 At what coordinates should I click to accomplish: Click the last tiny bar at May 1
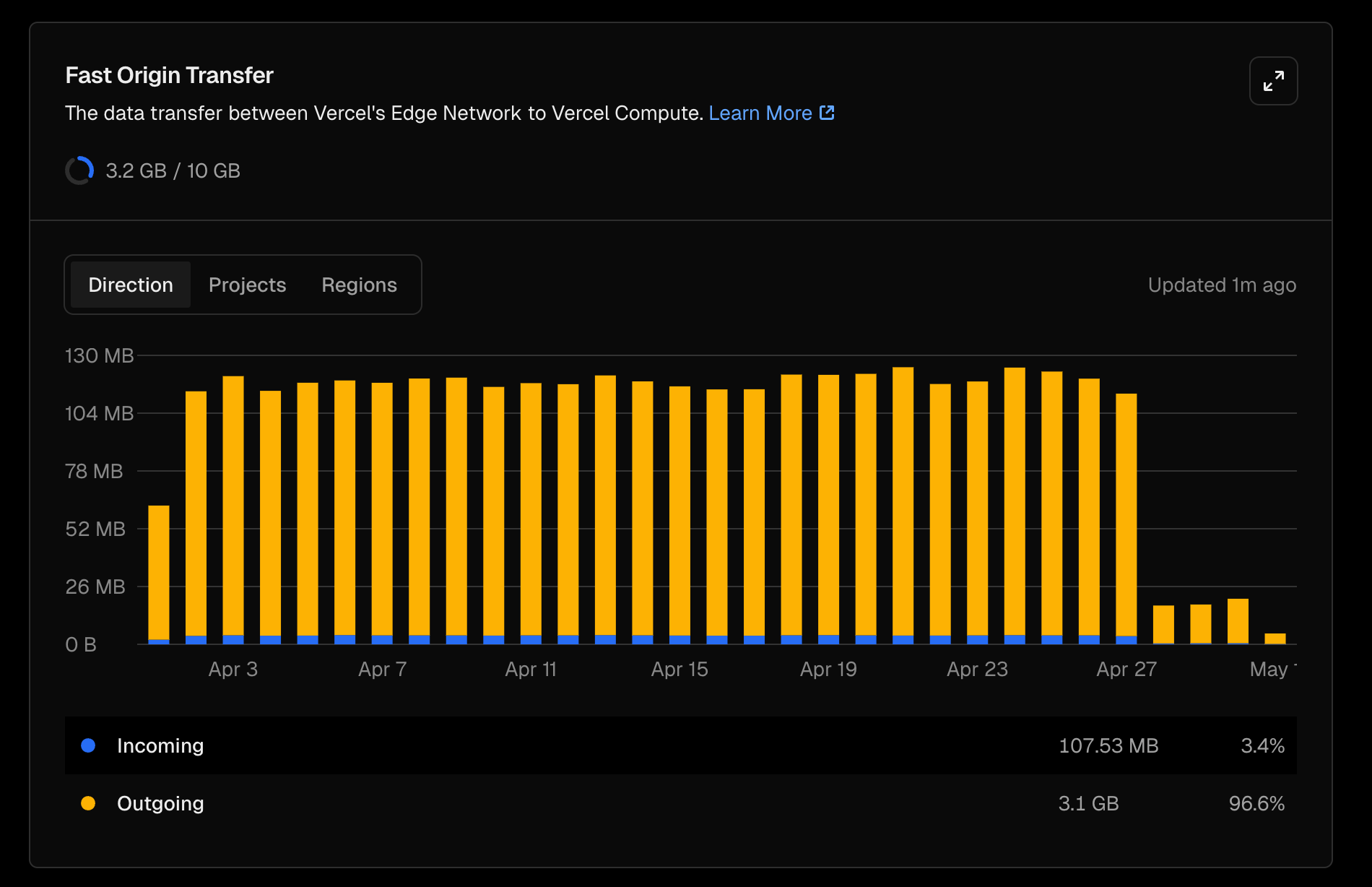pyautogui.click(x=1275, y=639)
